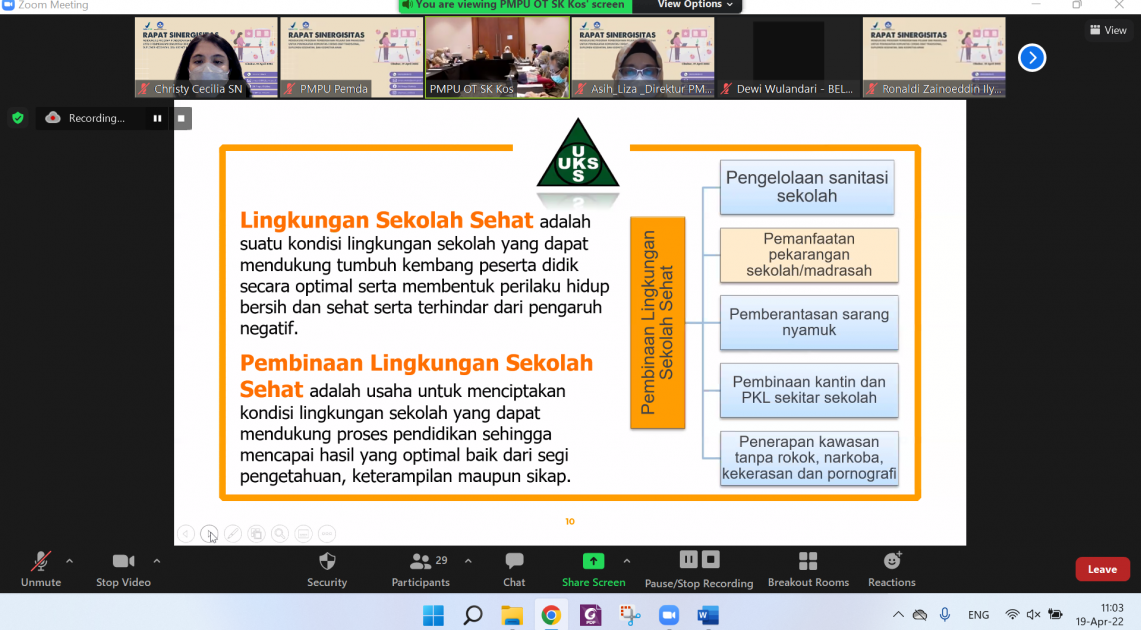Pause recording via top-left indicator
Screen dimensions: 1141x630
pos(157,118)
